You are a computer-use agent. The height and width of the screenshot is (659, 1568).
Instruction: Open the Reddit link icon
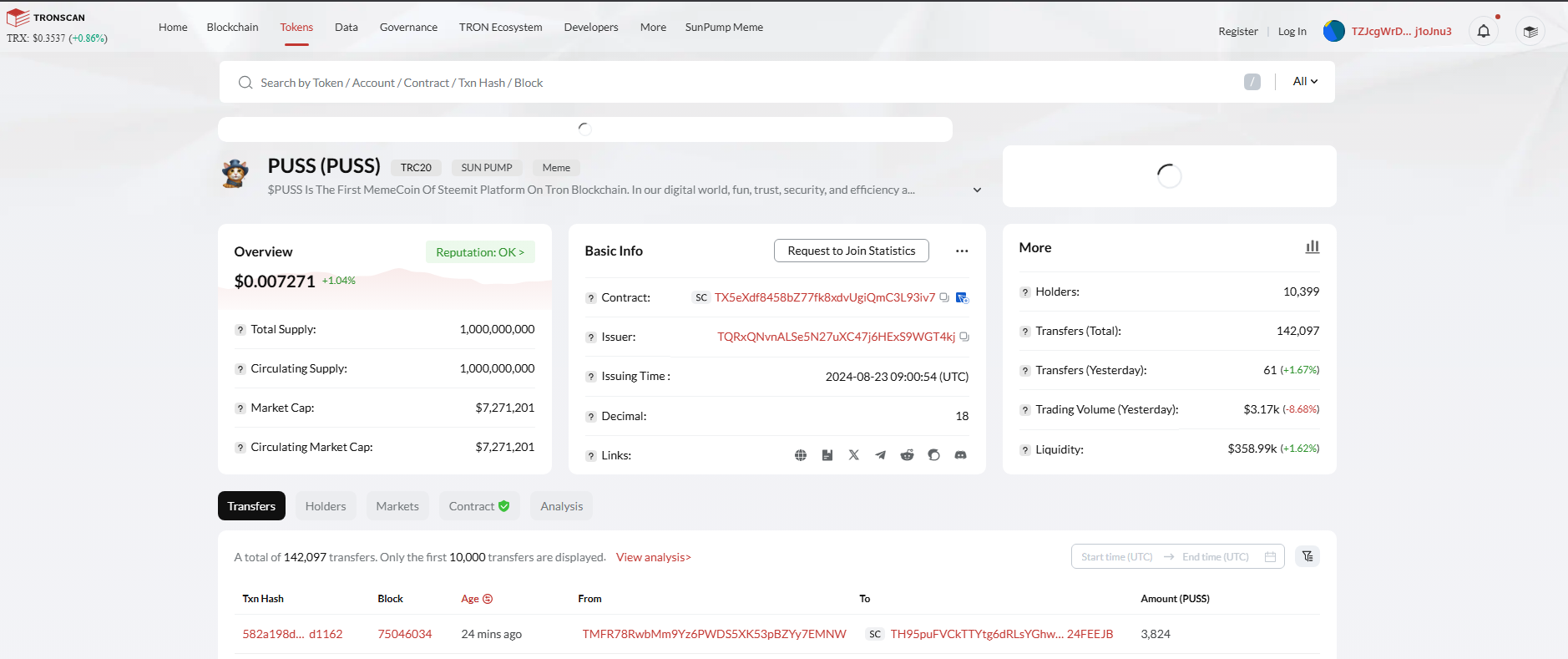click(908, 455)
